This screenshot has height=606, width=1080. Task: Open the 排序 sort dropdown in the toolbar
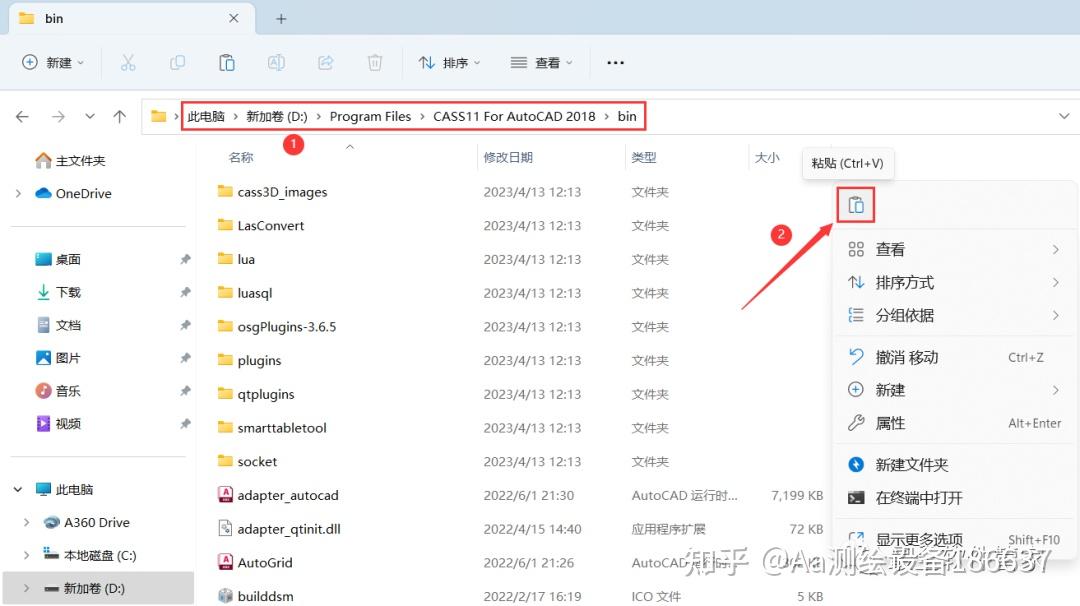[x=449, y=62]
